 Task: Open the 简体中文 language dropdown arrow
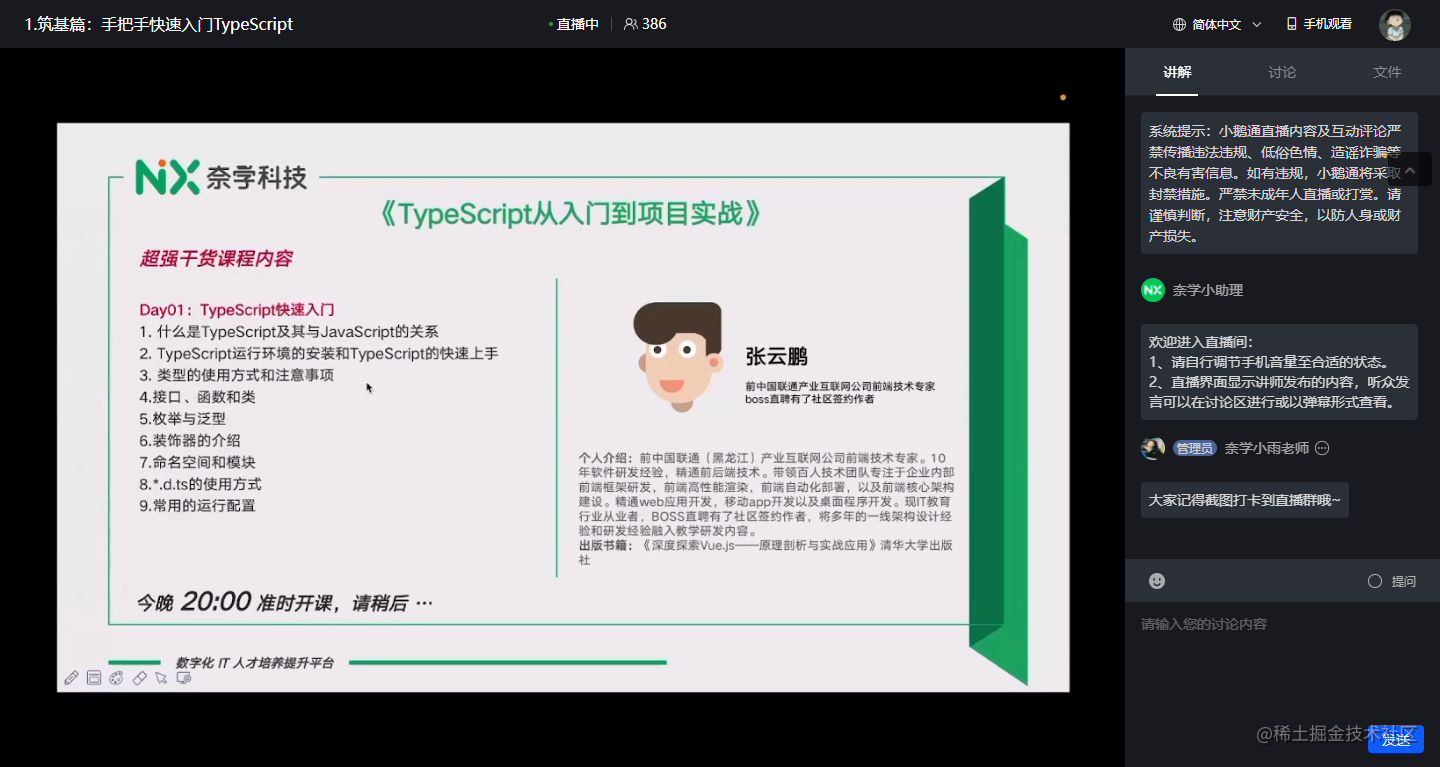(x=1257, y=25)
